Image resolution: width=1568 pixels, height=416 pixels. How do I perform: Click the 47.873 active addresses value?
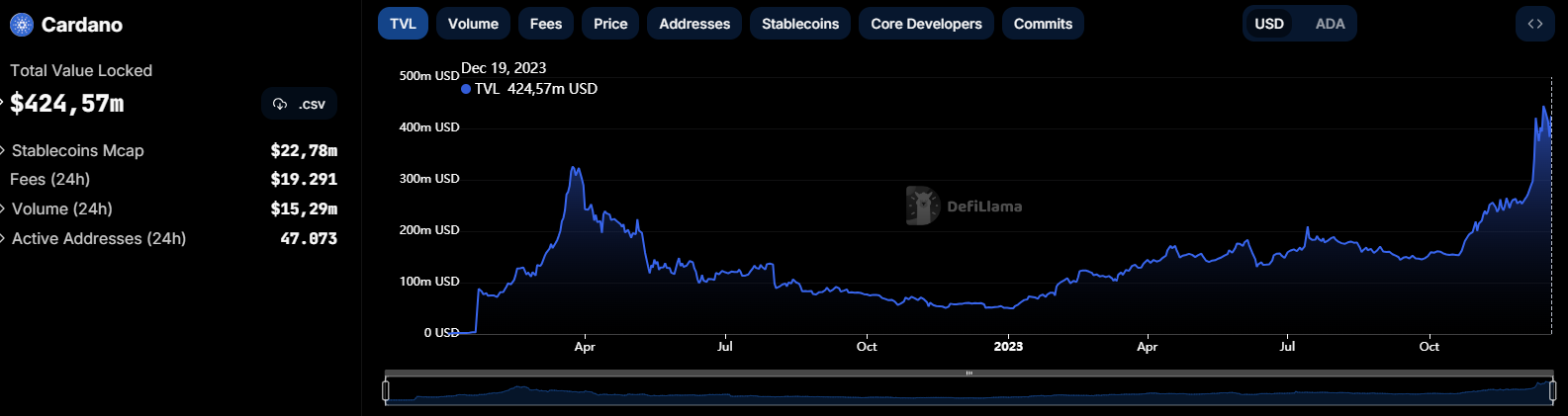(309, 239)
